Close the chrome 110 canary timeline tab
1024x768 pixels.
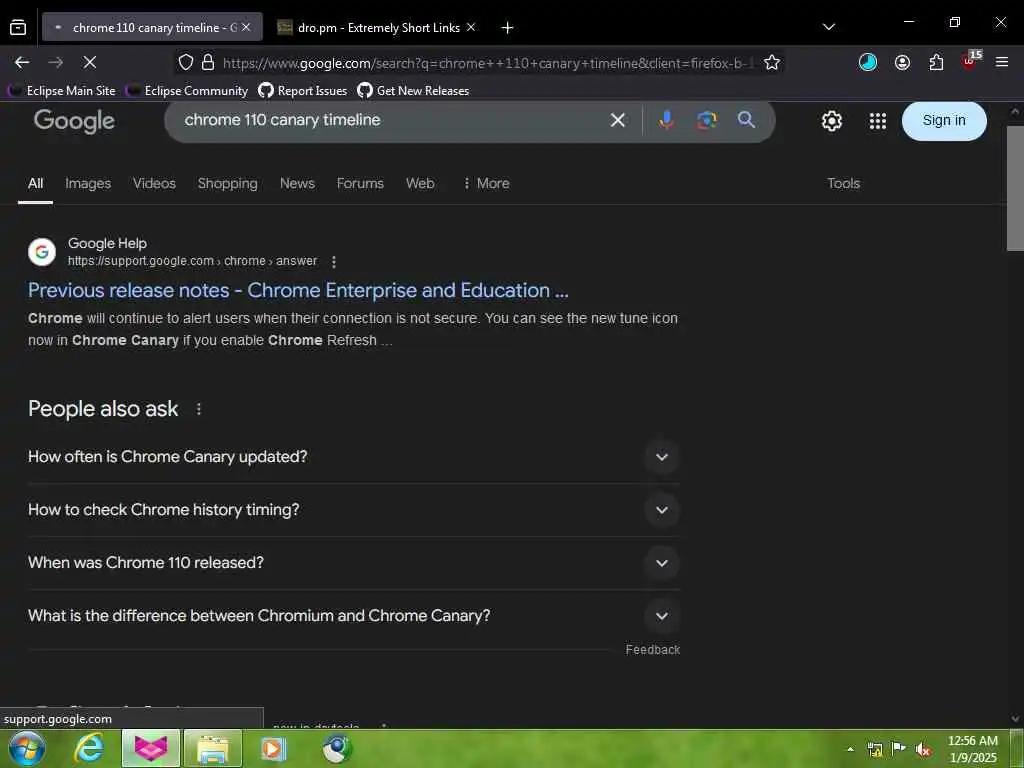(246, 27)
